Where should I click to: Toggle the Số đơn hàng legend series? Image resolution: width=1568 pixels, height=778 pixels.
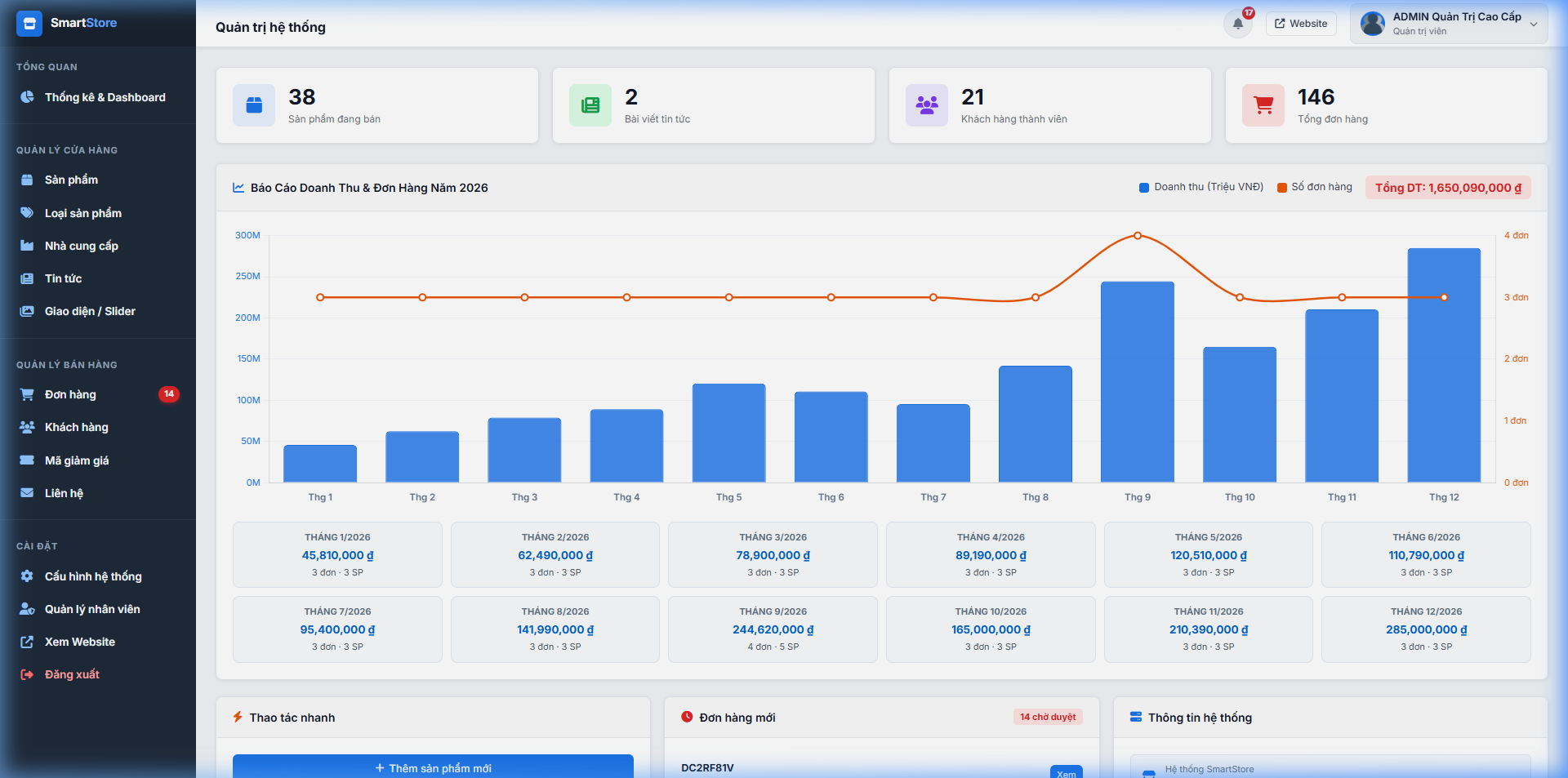[1315, 187]
